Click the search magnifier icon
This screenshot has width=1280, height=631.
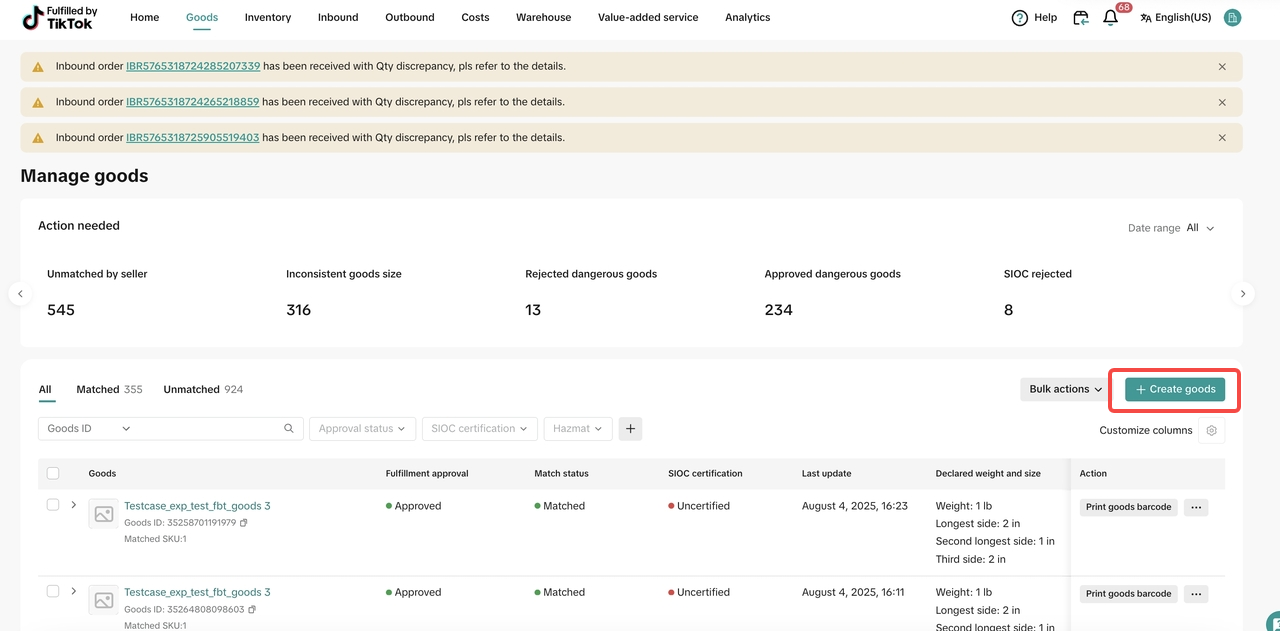click(x=289, y=429)
